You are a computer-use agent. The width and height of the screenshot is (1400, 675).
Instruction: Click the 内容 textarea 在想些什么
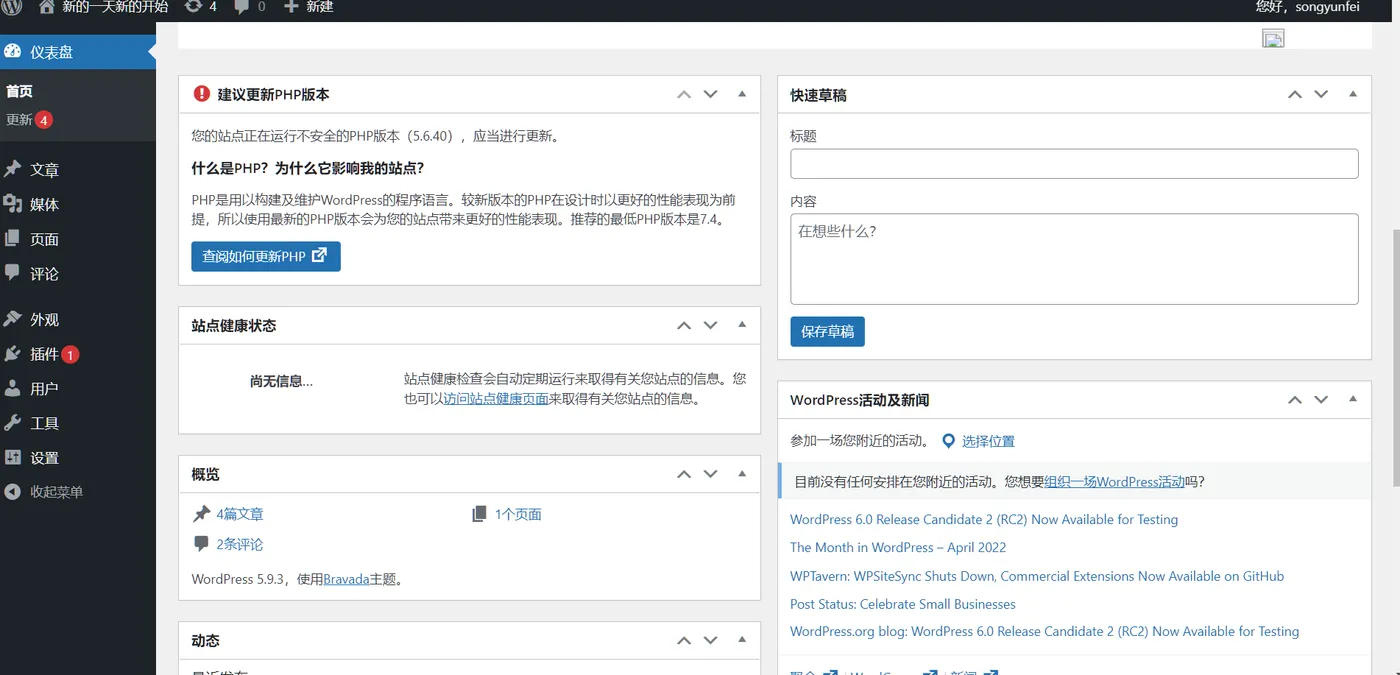1074,259
